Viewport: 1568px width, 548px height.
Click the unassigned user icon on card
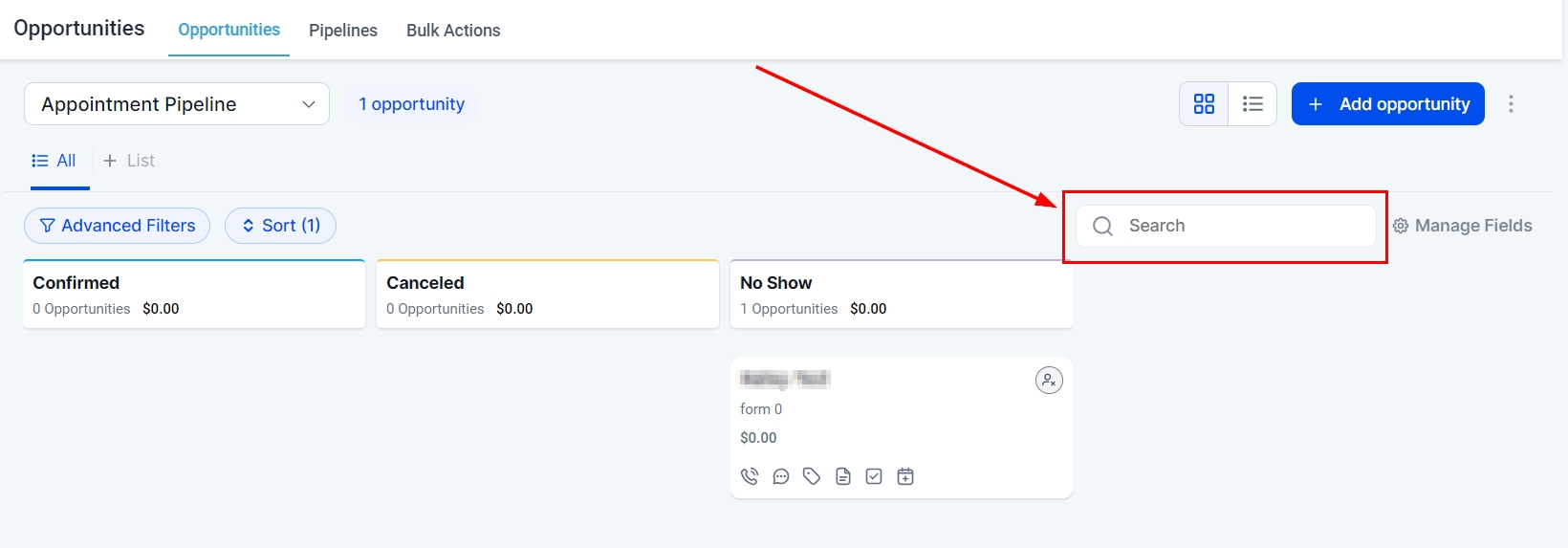[x=1049, y=381]
